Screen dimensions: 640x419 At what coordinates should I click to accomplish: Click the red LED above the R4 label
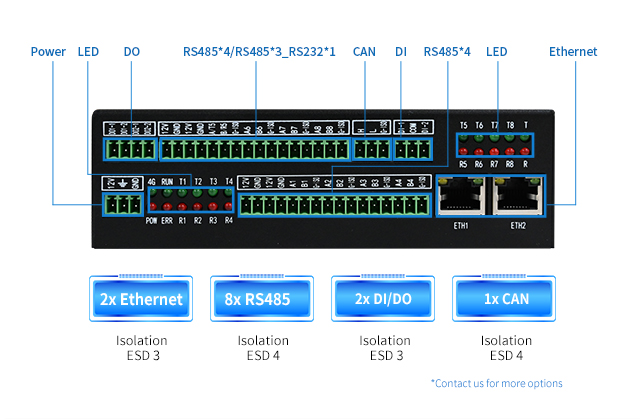(x=228, y=206)
